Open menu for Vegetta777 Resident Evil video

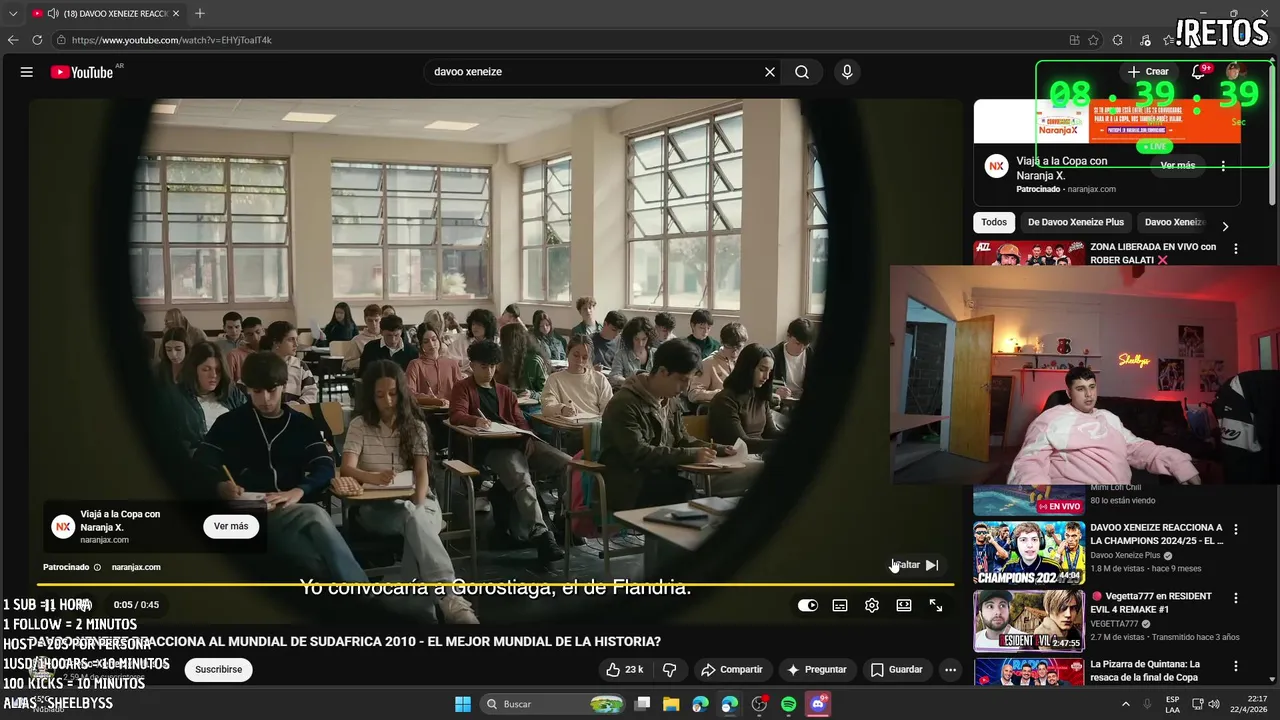(x=1236, y=598)
